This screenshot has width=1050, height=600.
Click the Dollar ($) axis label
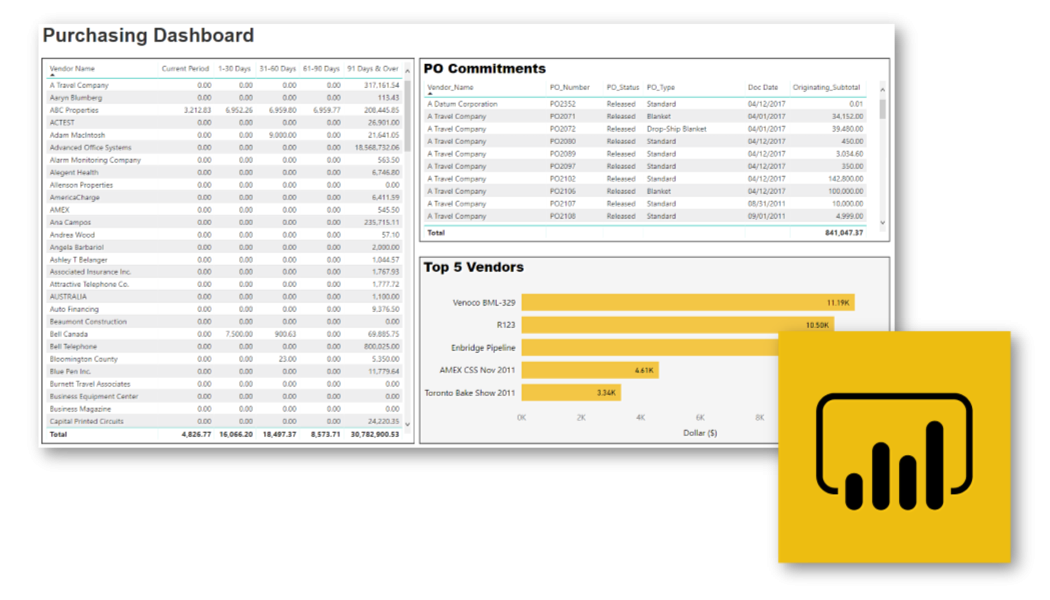[700, 433]
